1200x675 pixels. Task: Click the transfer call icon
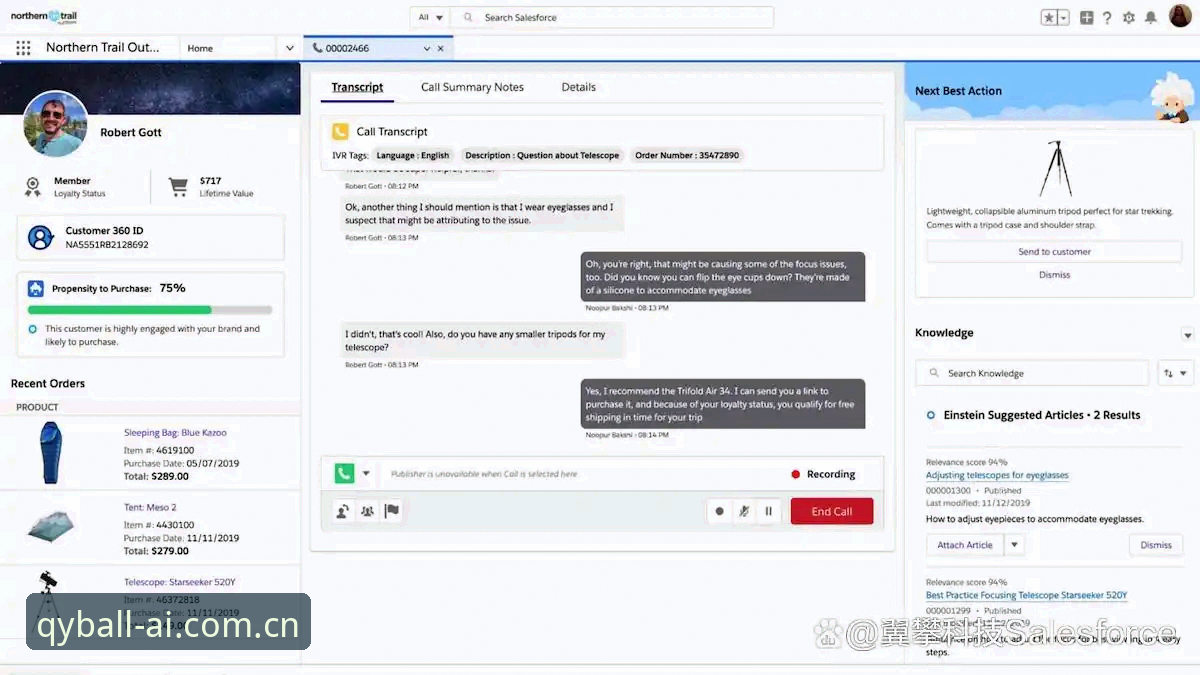(x=343, y=511)
